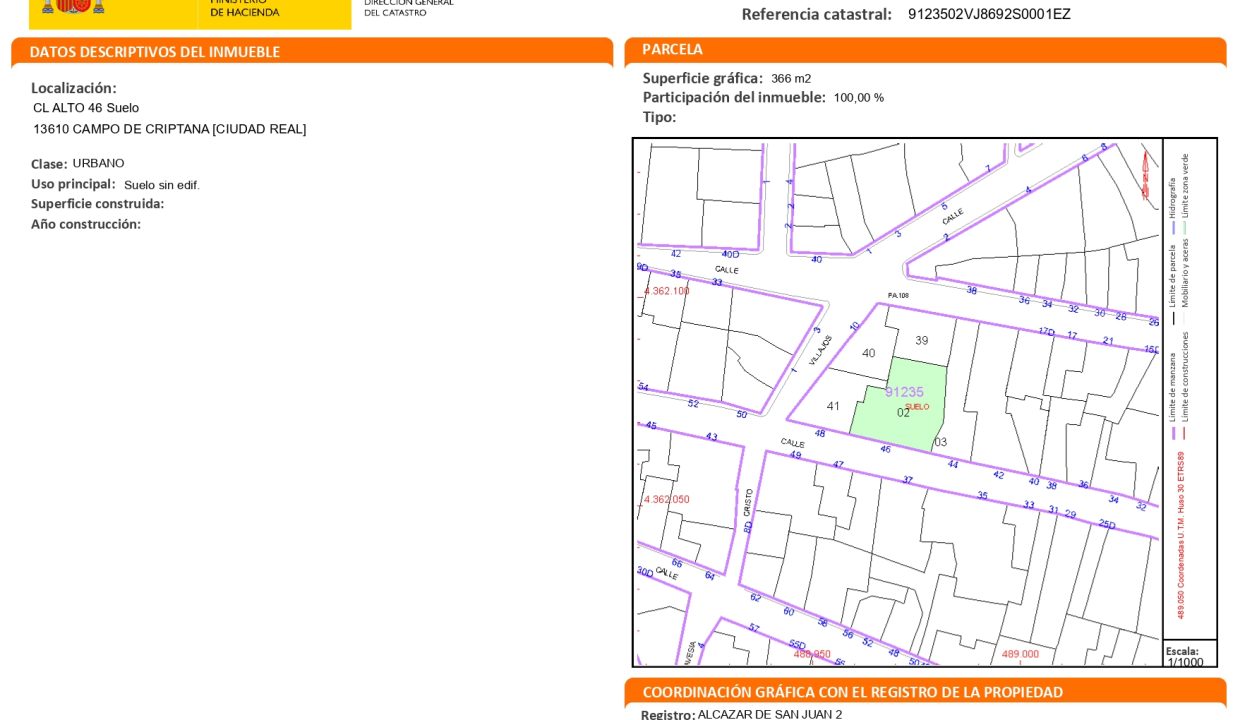Click the Escala 1/1000 scale box
Viewport: 1240px width, 720px height.
point(1187,656)
